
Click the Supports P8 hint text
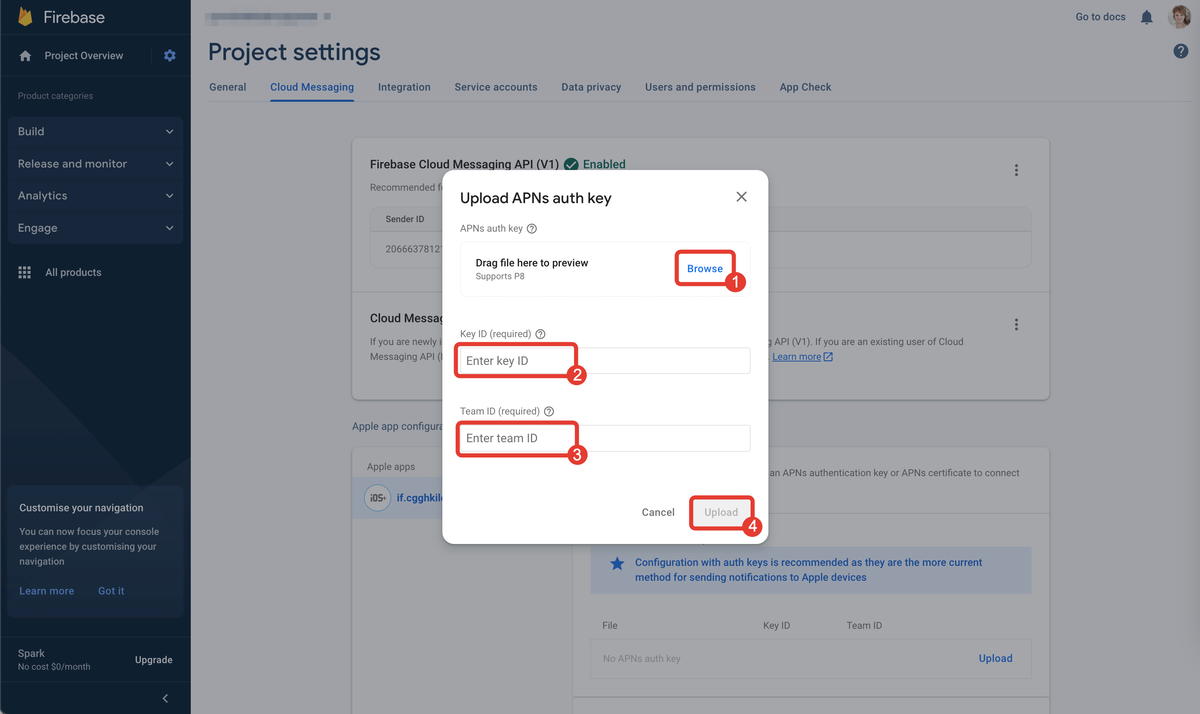[500, 276]
